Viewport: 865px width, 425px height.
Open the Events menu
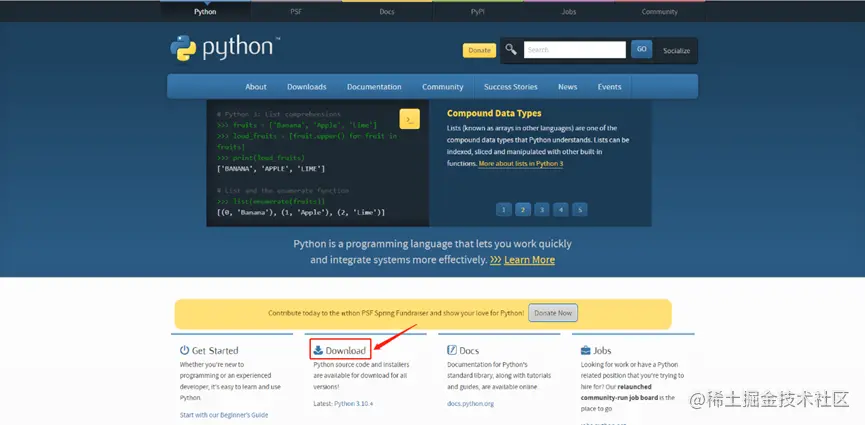[x=609, y=87]
